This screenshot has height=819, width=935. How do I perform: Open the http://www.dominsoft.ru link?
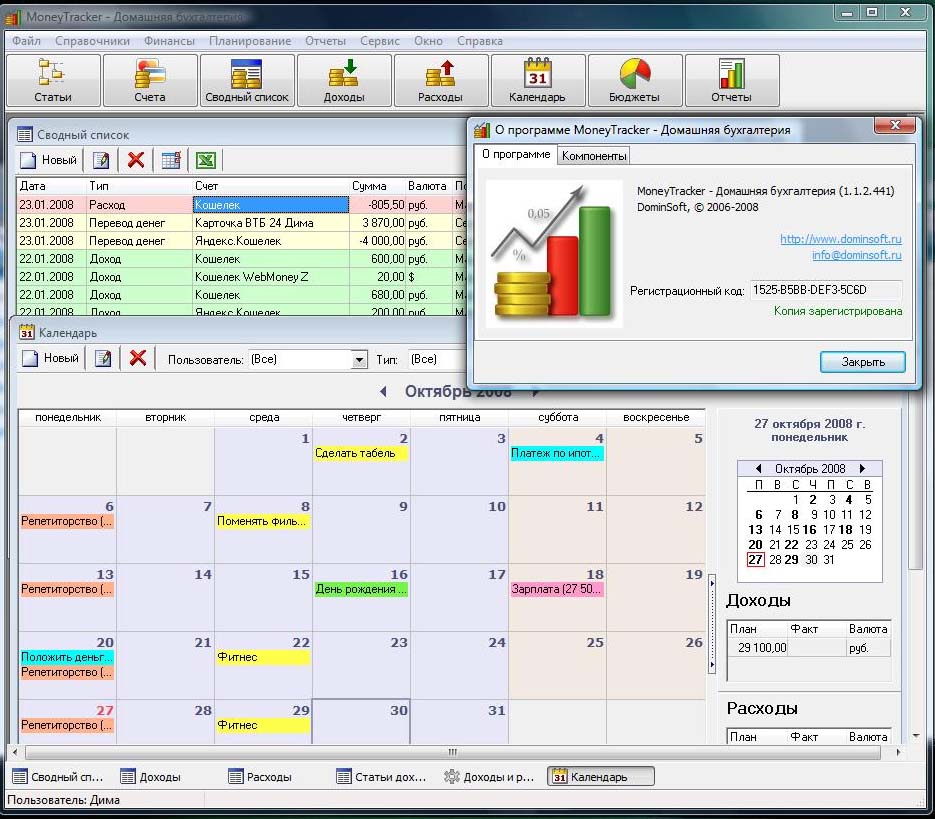pos(841,239)
